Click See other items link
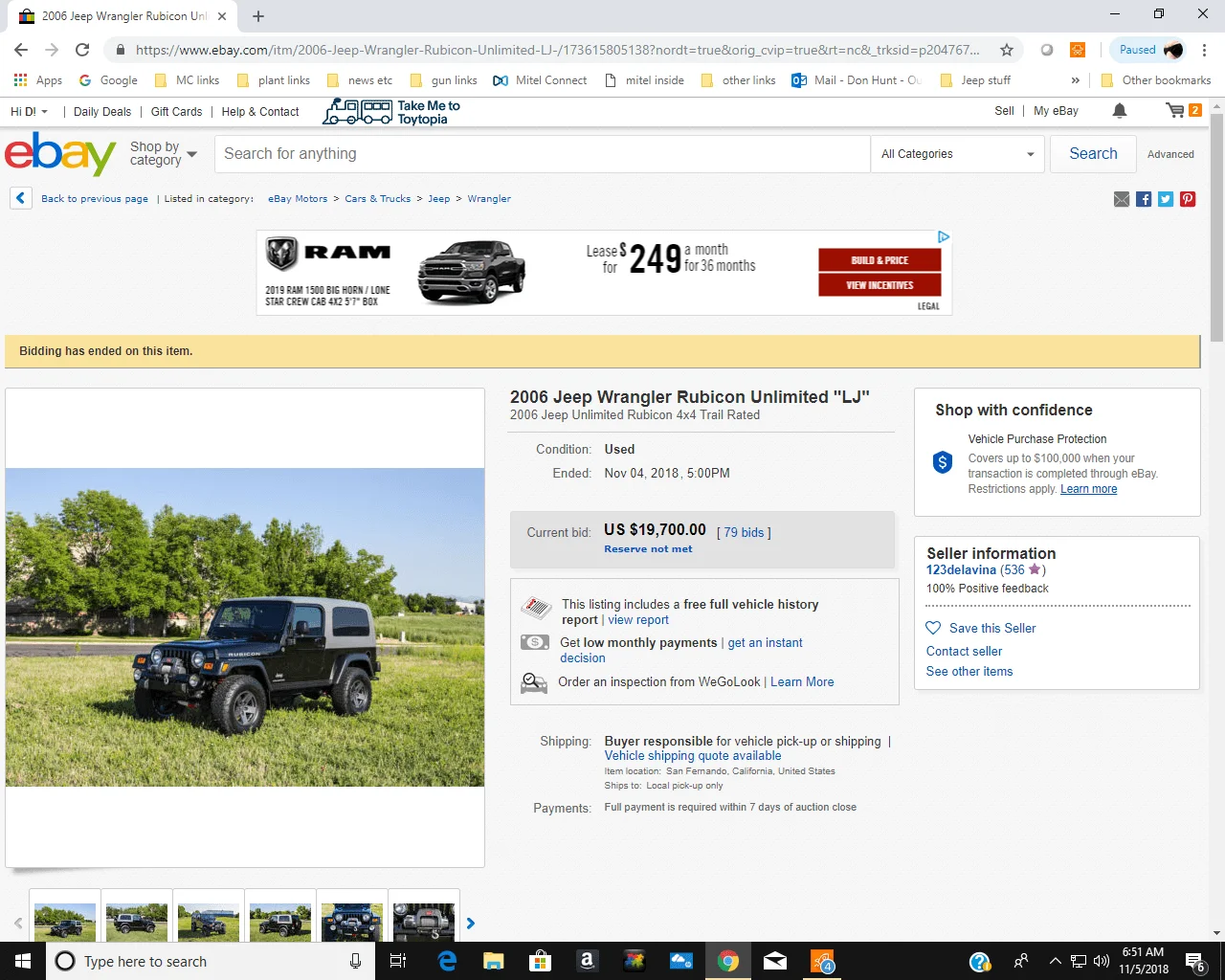Viewport: 1225px width, 980px height. (969, 671)
